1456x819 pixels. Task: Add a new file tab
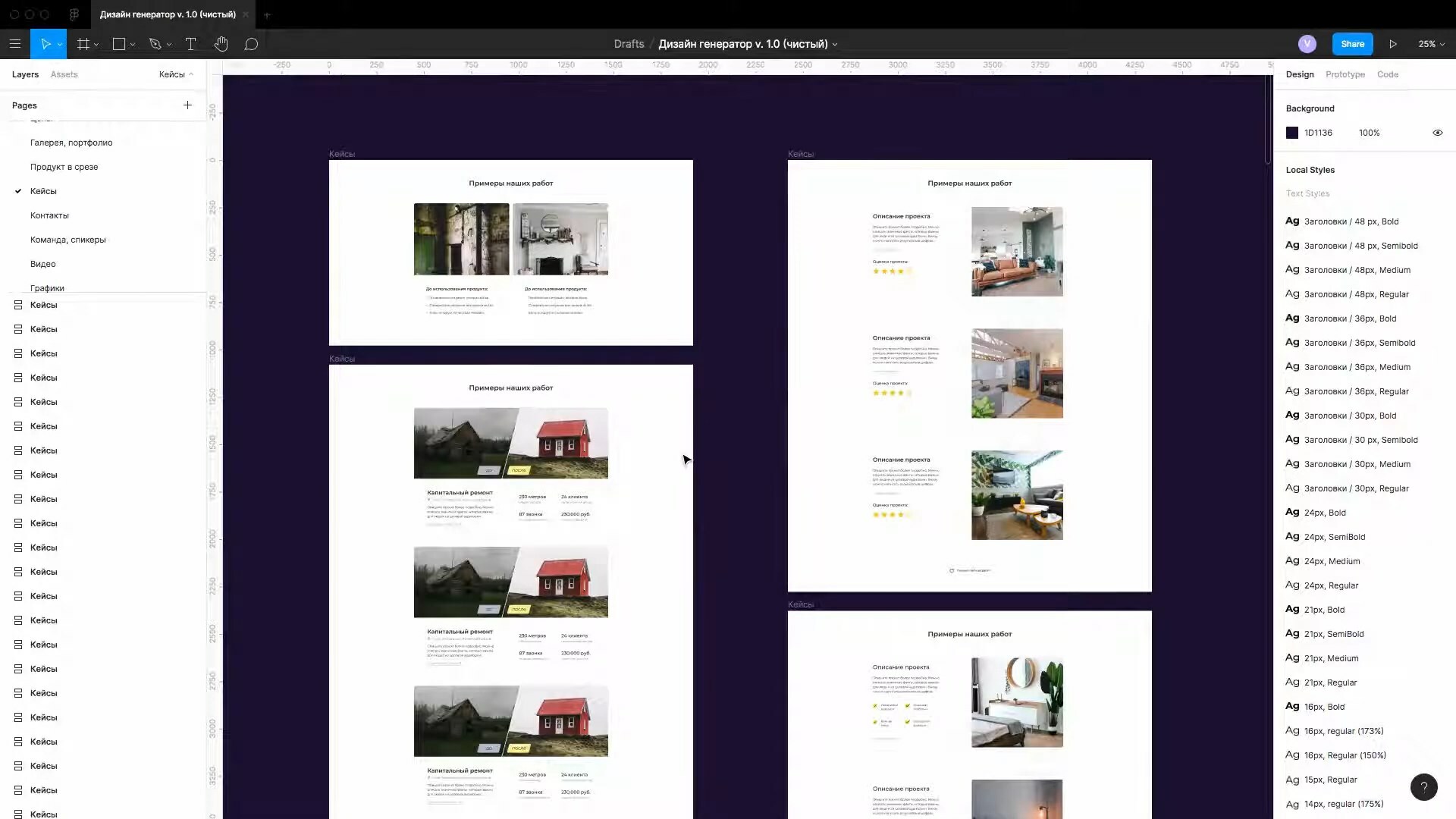point(267,14)
